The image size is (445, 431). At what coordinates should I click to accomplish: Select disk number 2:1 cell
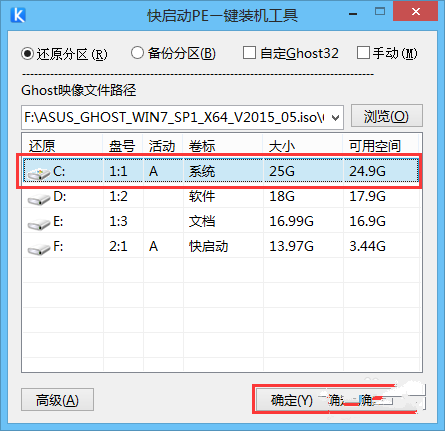(x=118, y=247)
